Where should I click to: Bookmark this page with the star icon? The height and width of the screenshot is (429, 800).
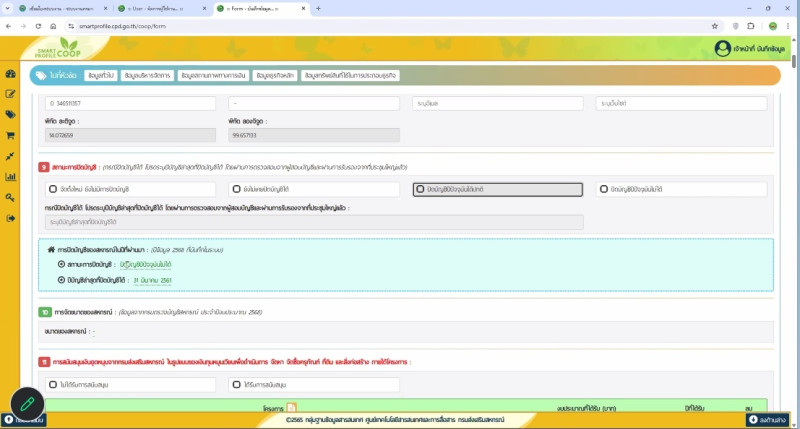click(715, 26)
